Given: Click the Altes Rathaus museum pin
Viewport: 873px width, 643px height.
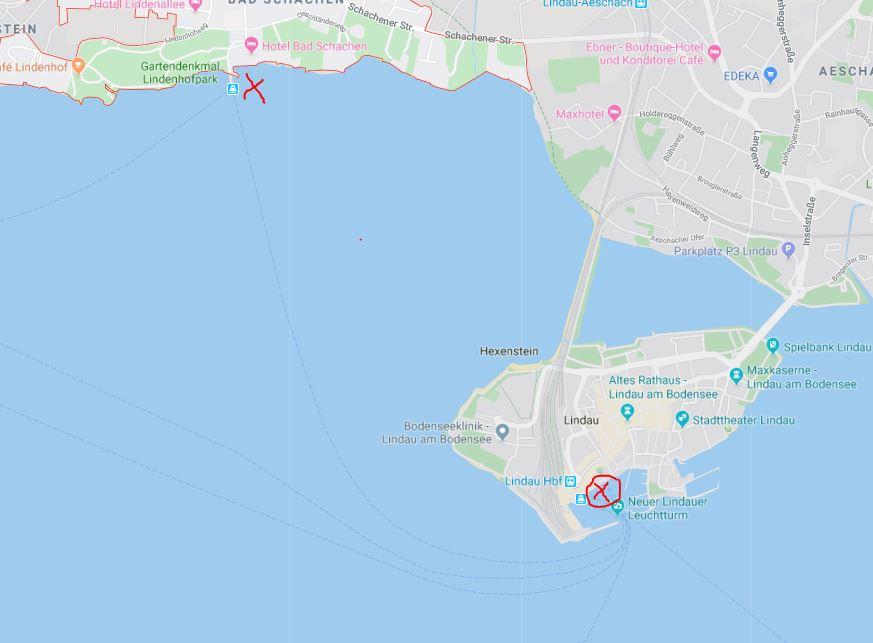Looking at the screenshot, I should pos(628,413).
